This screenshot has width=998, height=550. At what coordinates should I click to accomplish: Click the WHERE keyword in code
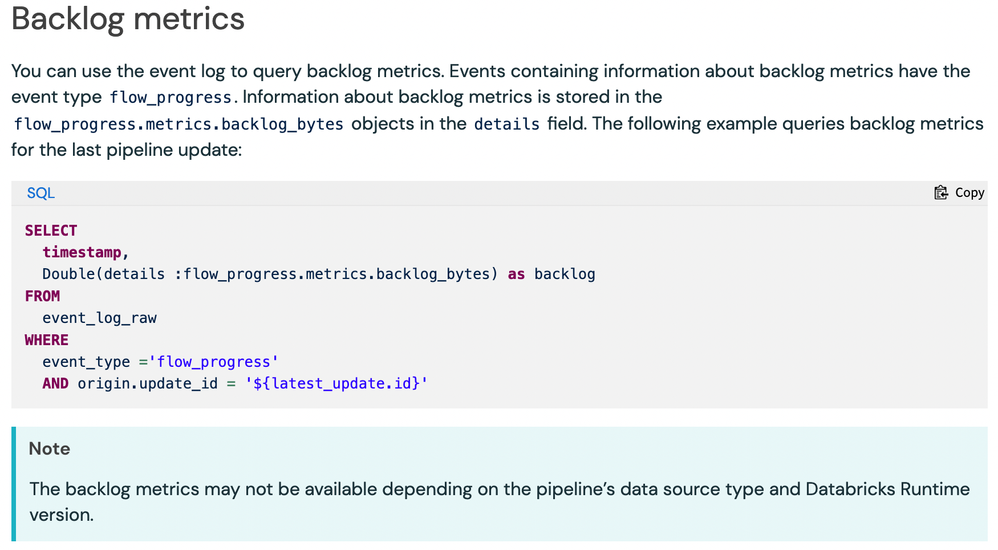pos(46,340)
